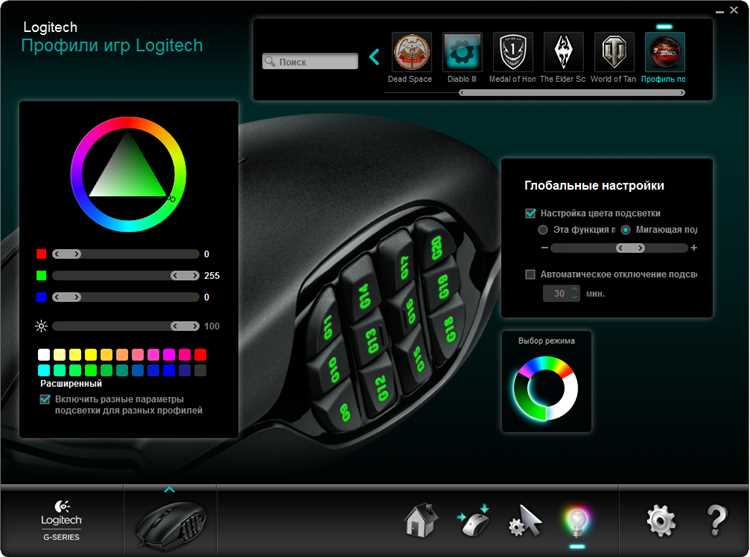Pick the red color swatch in palette
Viewport: 750px width, 557px height.
pos(200,354)
